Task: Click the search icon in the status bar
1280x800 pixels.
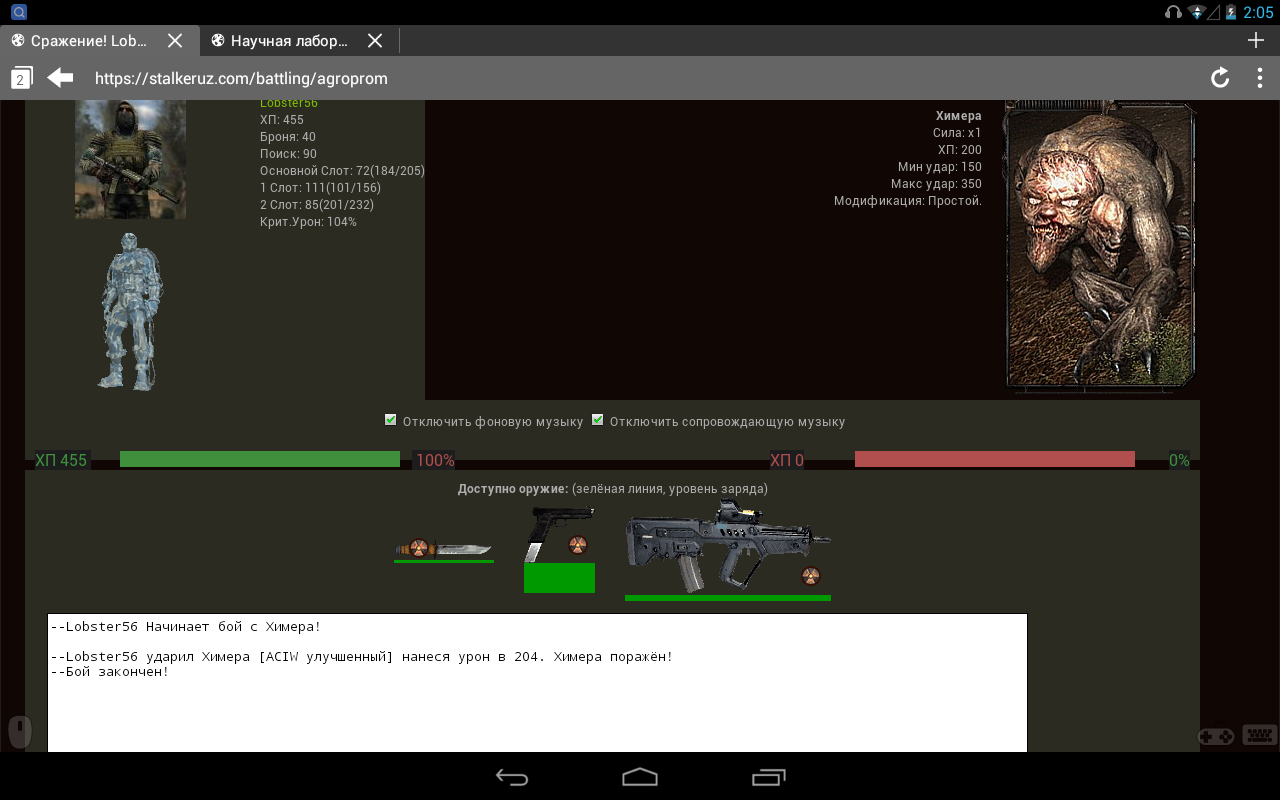Action: (x=18, y=13)
